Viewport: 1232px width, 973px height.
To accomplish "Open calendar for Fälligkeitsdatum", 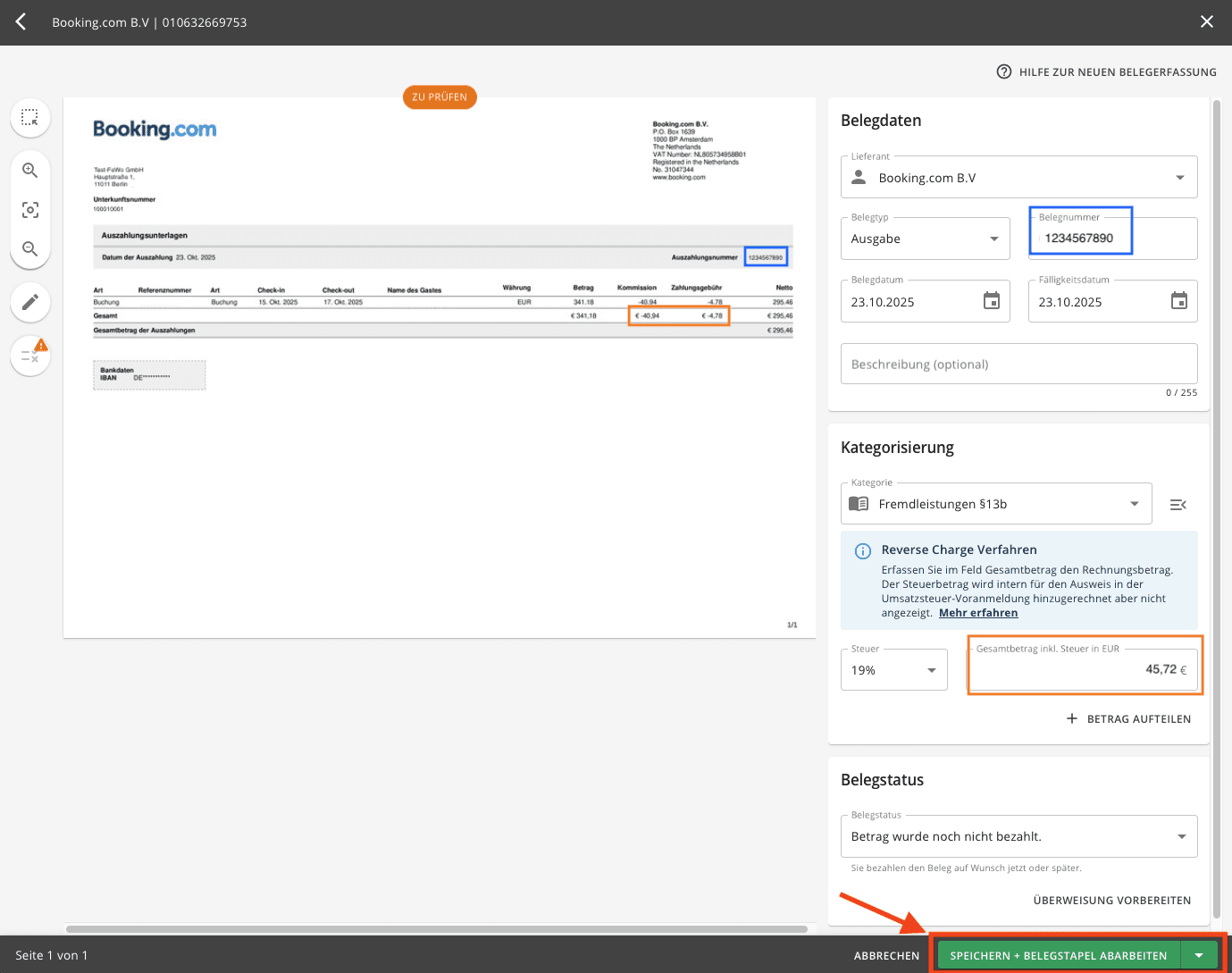I will [x=1179, y=301].
